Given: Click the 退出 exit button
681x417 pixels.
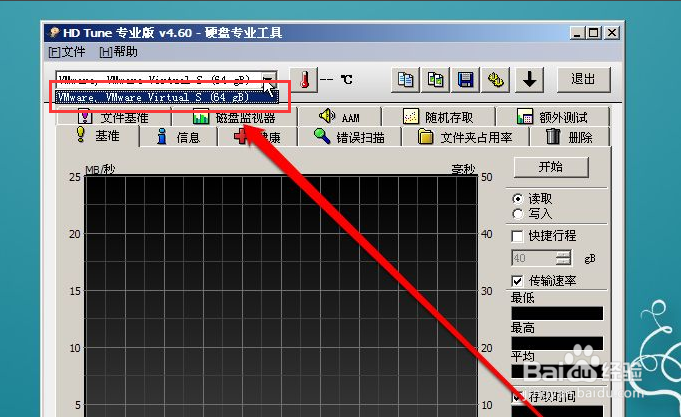Looking at the screenshot, I should (583, 79).
